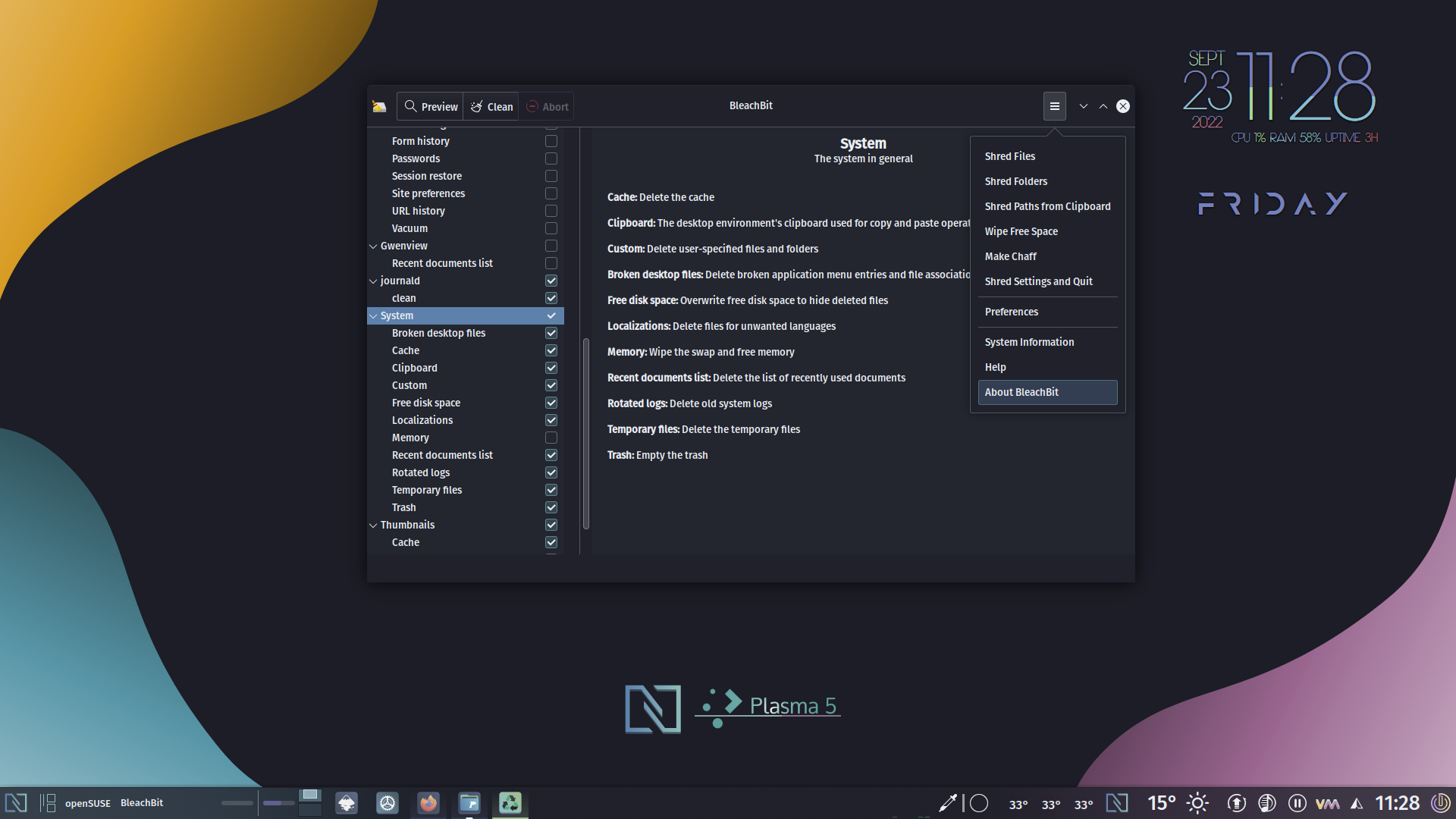
Task: Open Preferences from the menu
Action: click(1047, 312)
